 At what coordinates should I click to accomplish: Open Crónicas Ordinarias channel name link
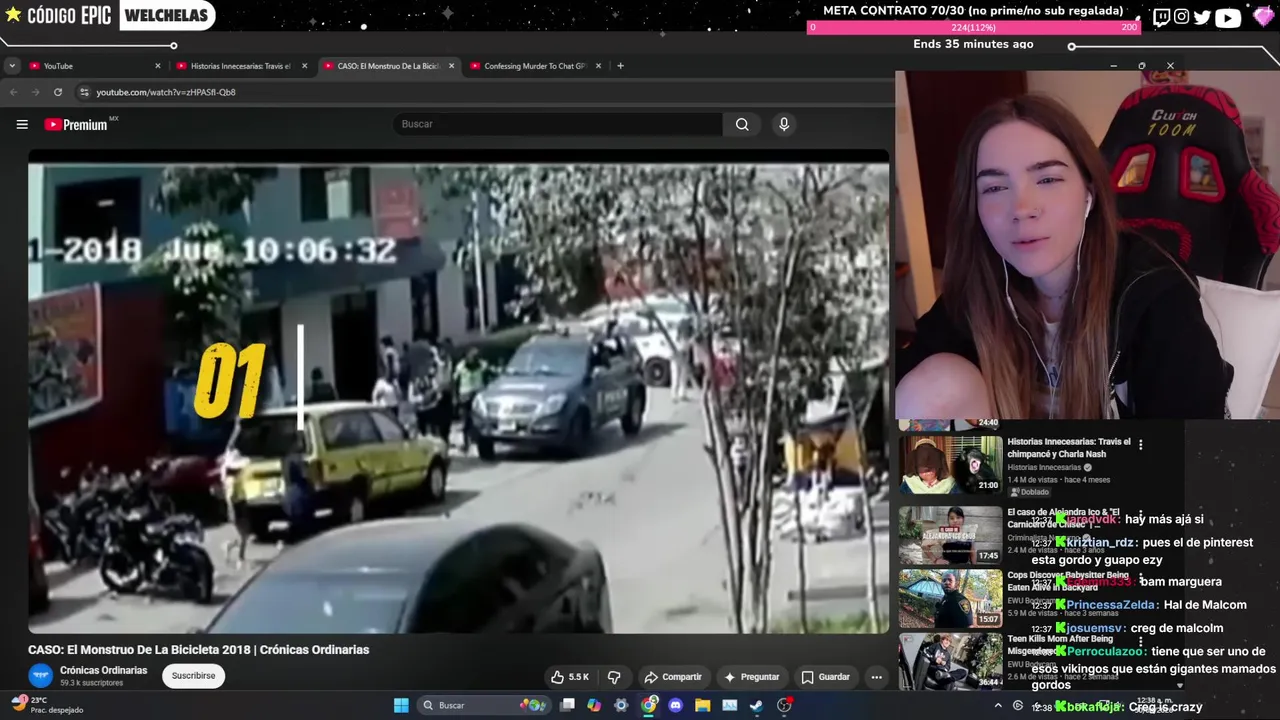click(103, 670)
